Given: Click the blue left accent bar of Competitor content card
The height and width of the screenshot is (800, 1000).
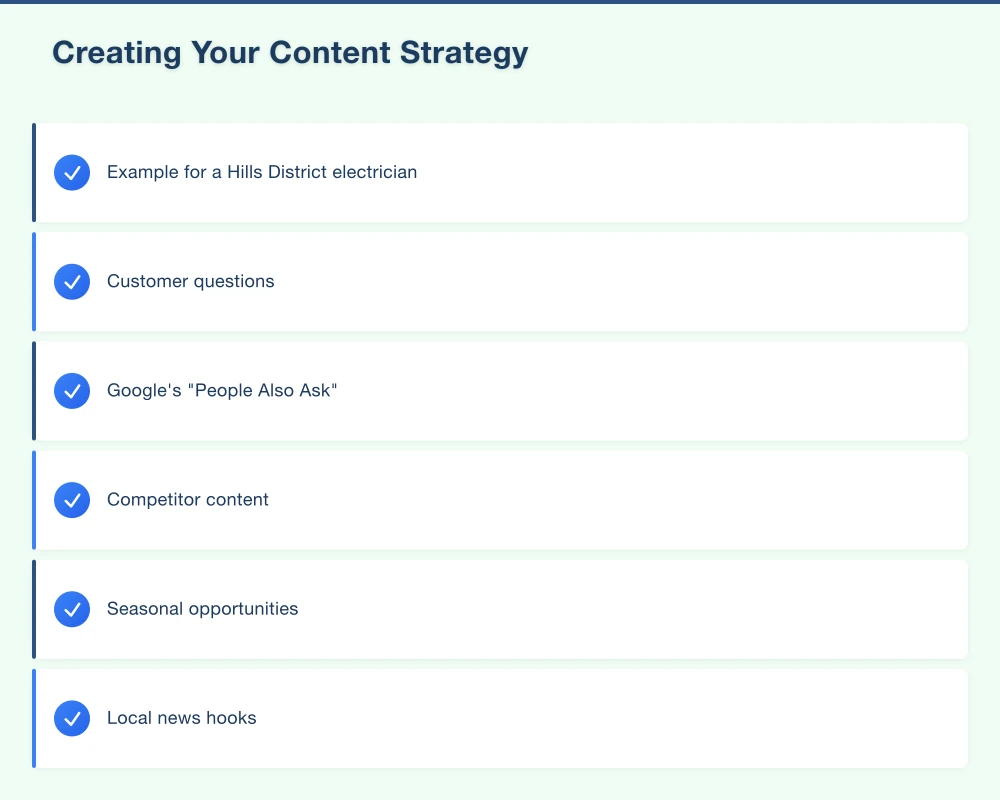Looking at the screenshot, I should pyautogui.click(x=34, y=500).
